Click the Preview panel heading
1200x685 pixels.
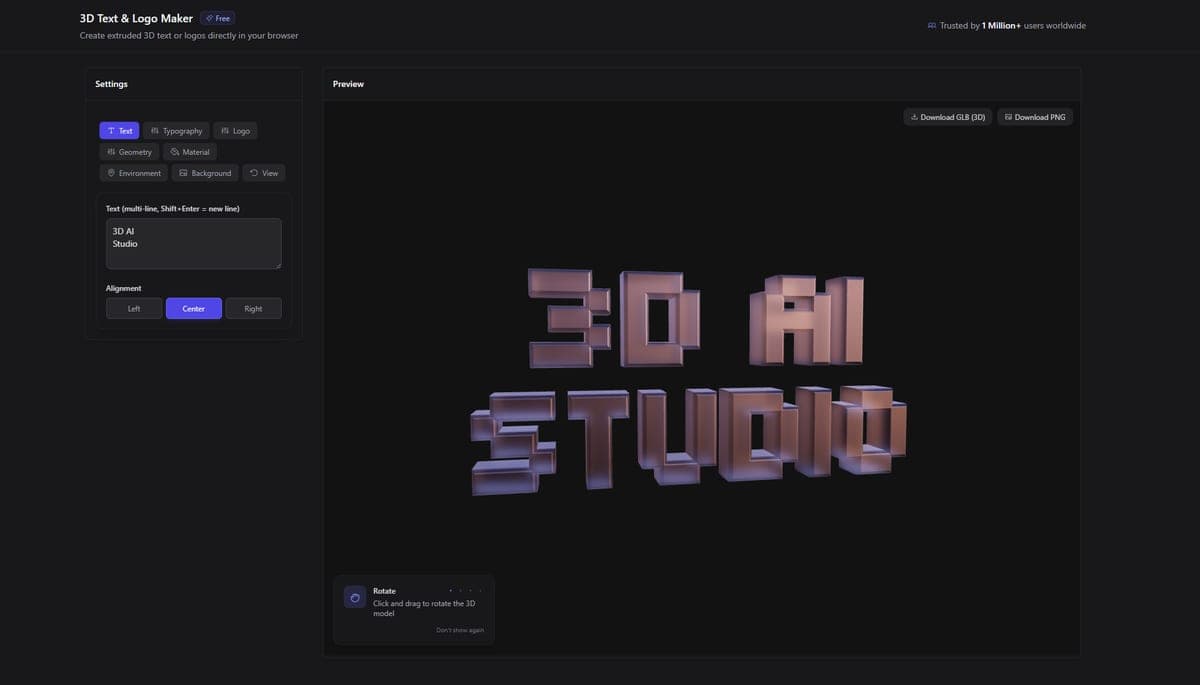348,84
